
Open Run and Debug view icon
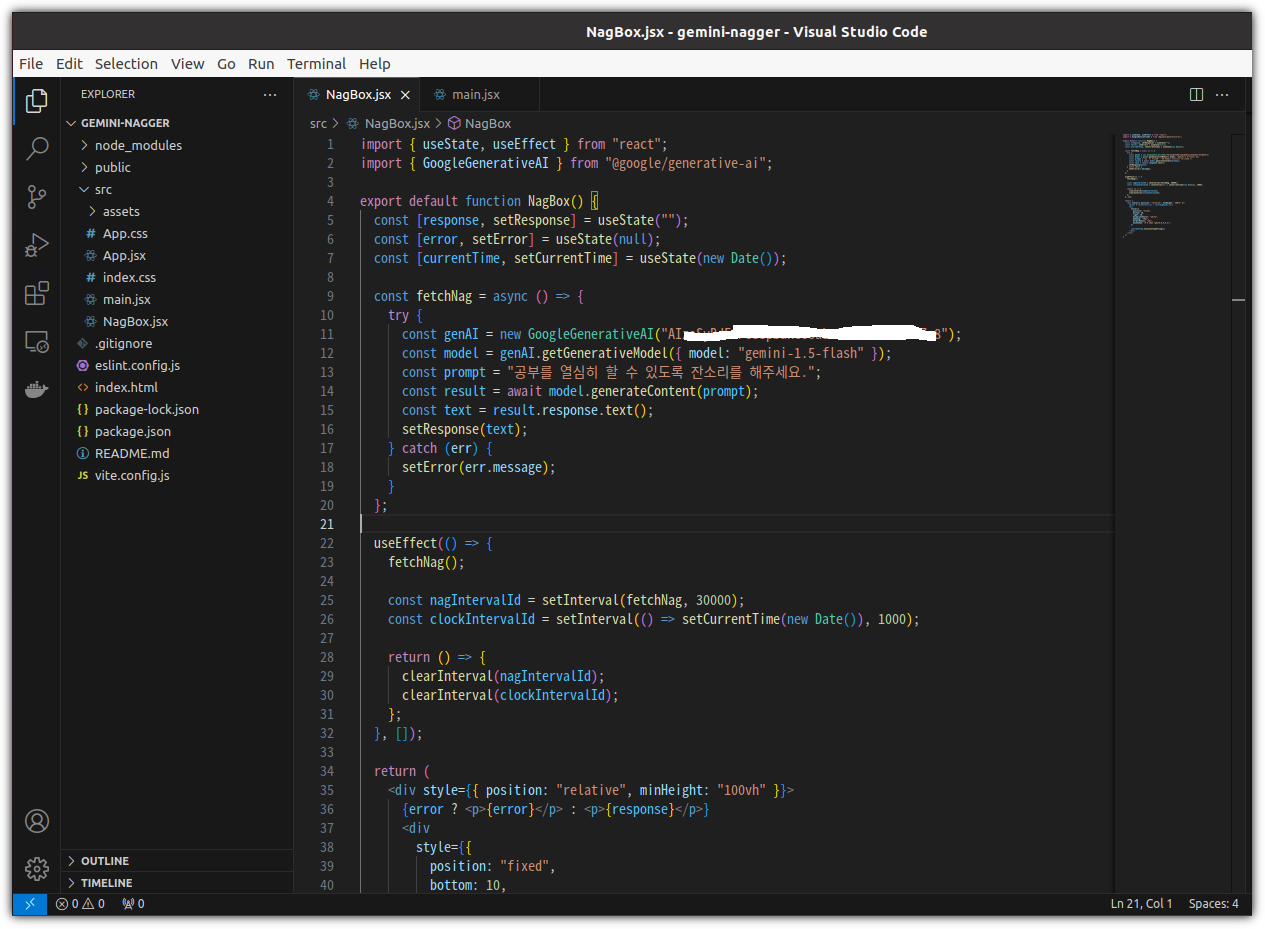click(x=37, y=245)
